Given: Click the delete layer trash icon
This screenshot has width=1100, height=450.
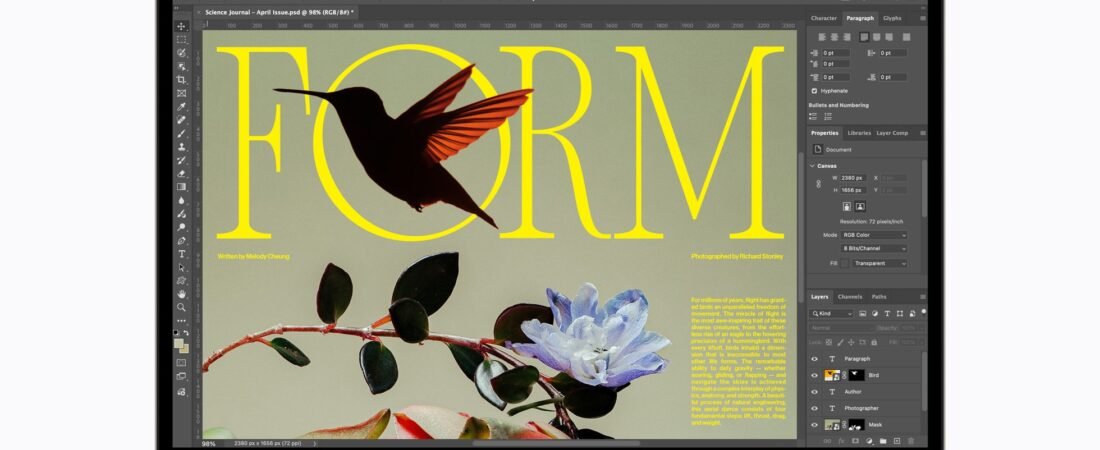Looking at the screenshot, I should [912, 440].
